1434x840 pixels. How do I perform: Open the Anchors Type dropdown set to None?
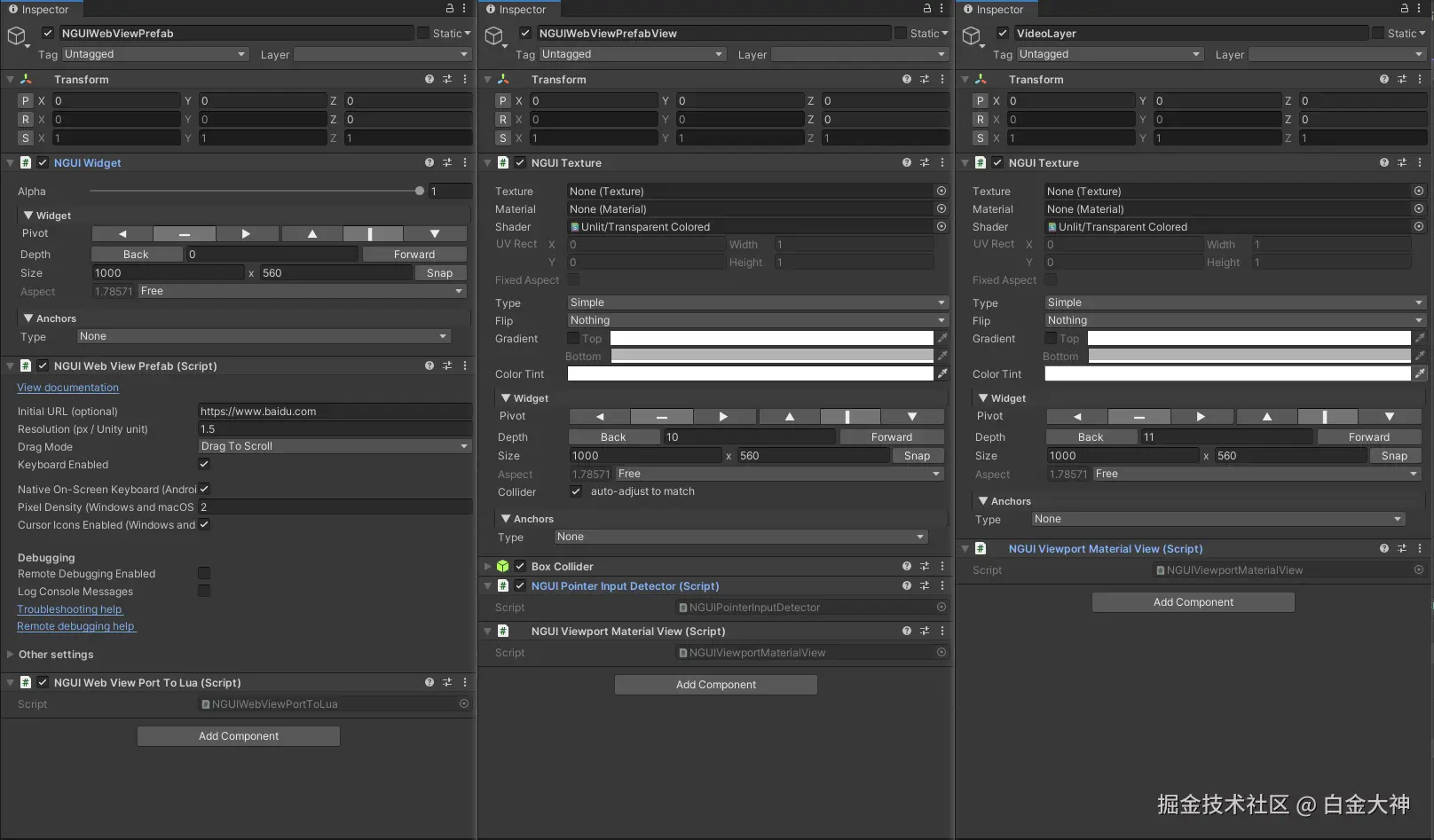point(264,336)
